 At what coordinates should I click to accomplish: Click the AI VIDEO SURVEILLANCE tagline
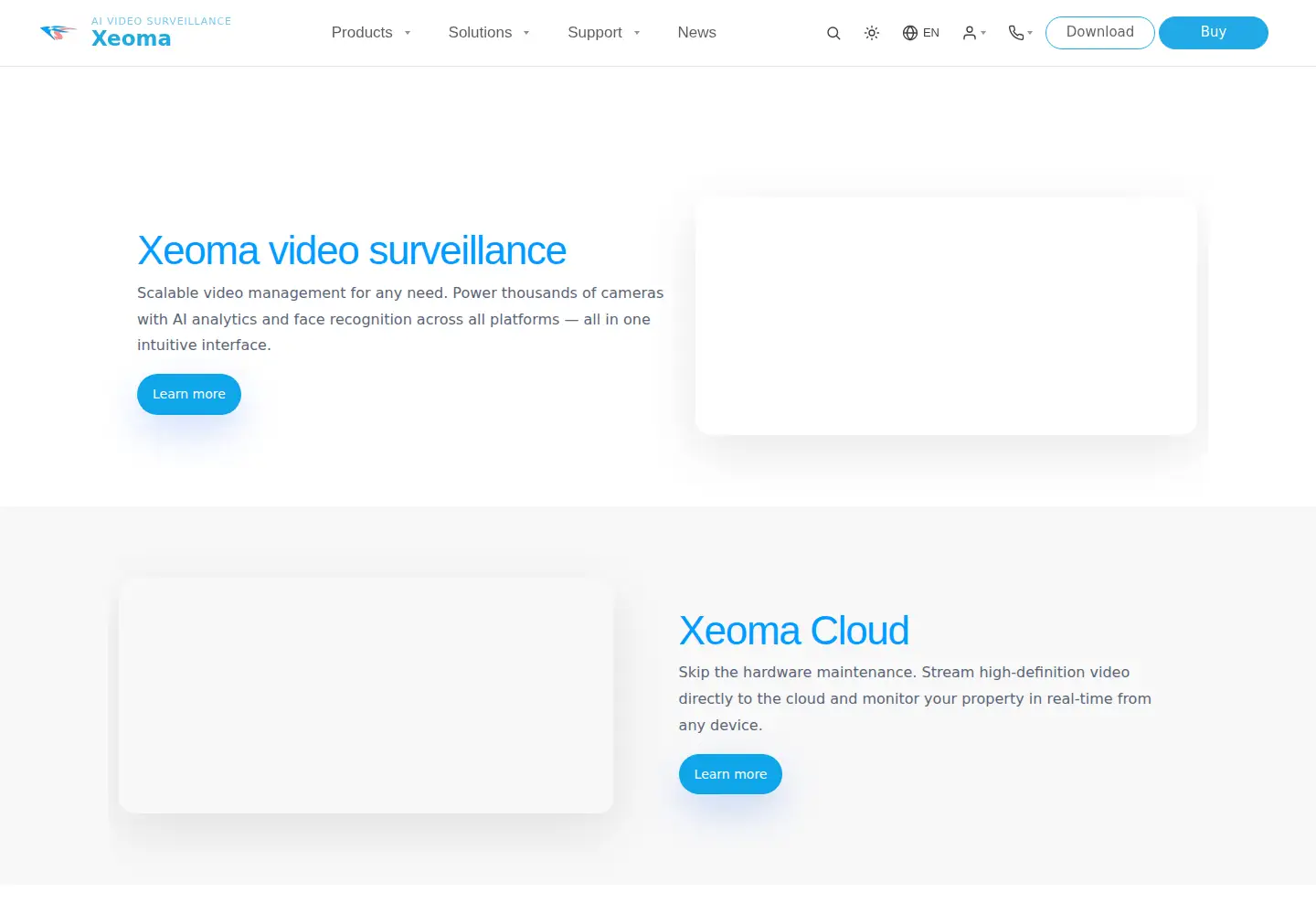click(x=162, y=21)
